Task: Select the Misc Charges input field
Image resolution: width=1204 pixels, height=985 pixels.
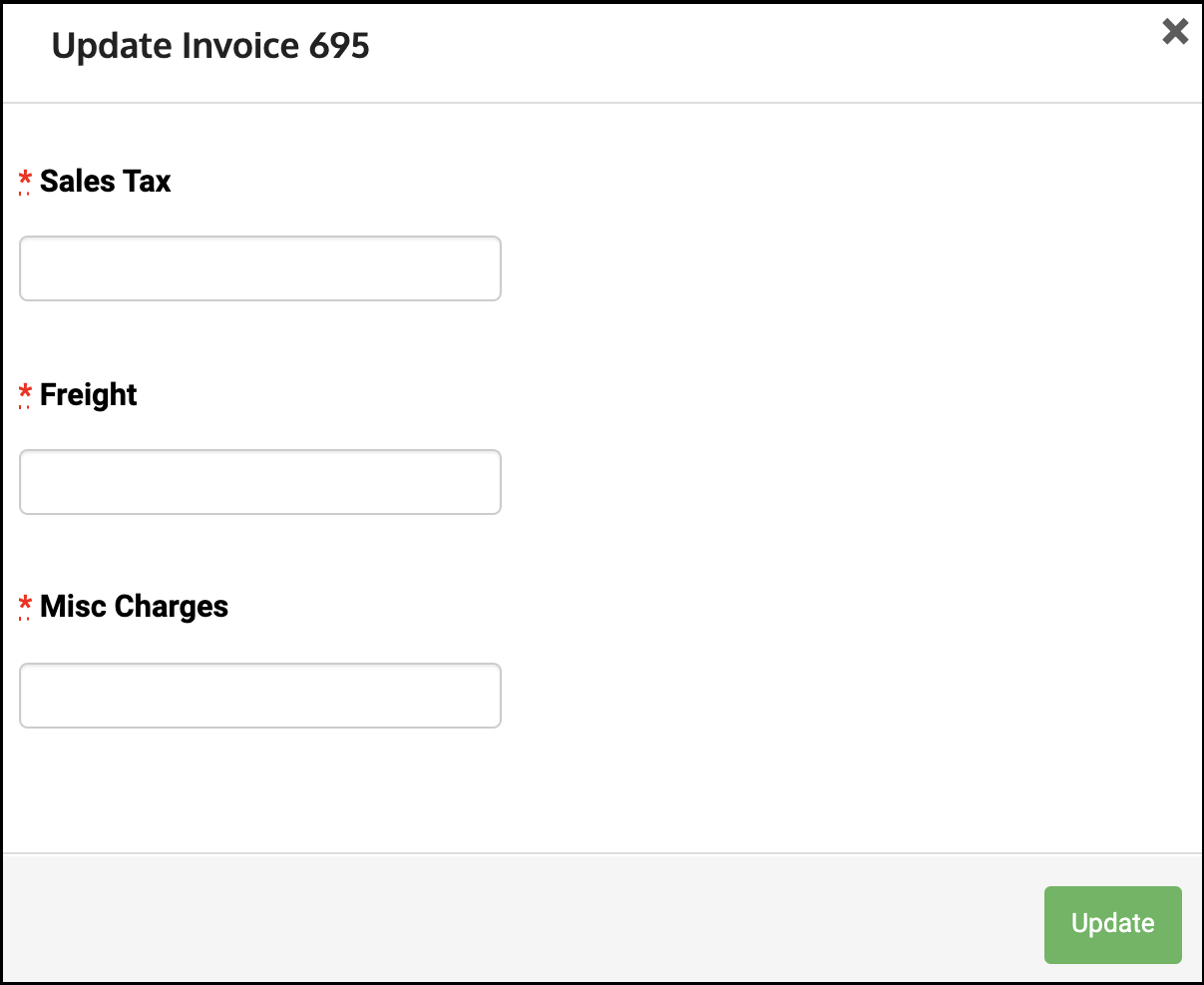Action: pos(260,696)
